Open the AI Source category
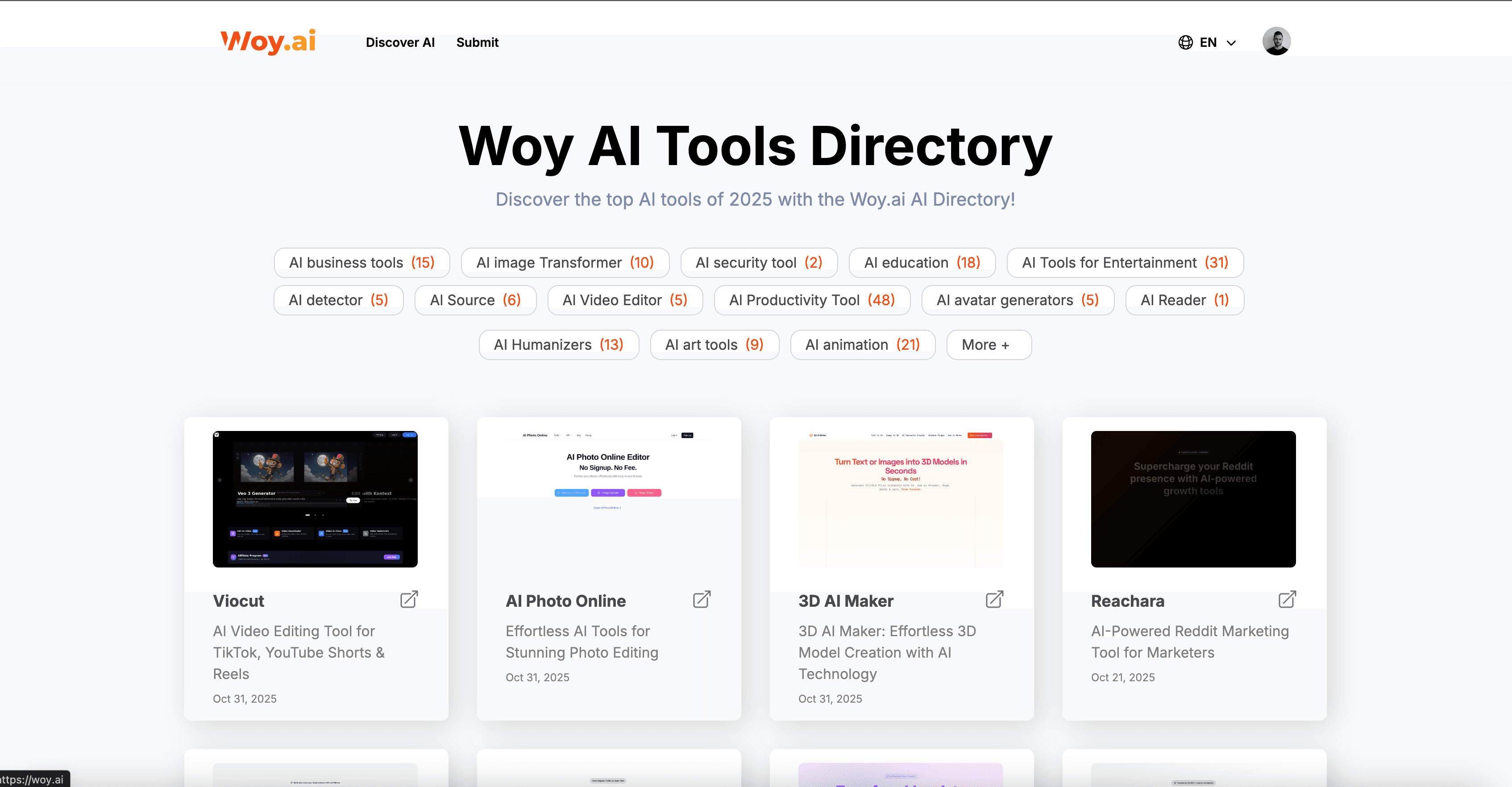 tap(475, 300)
